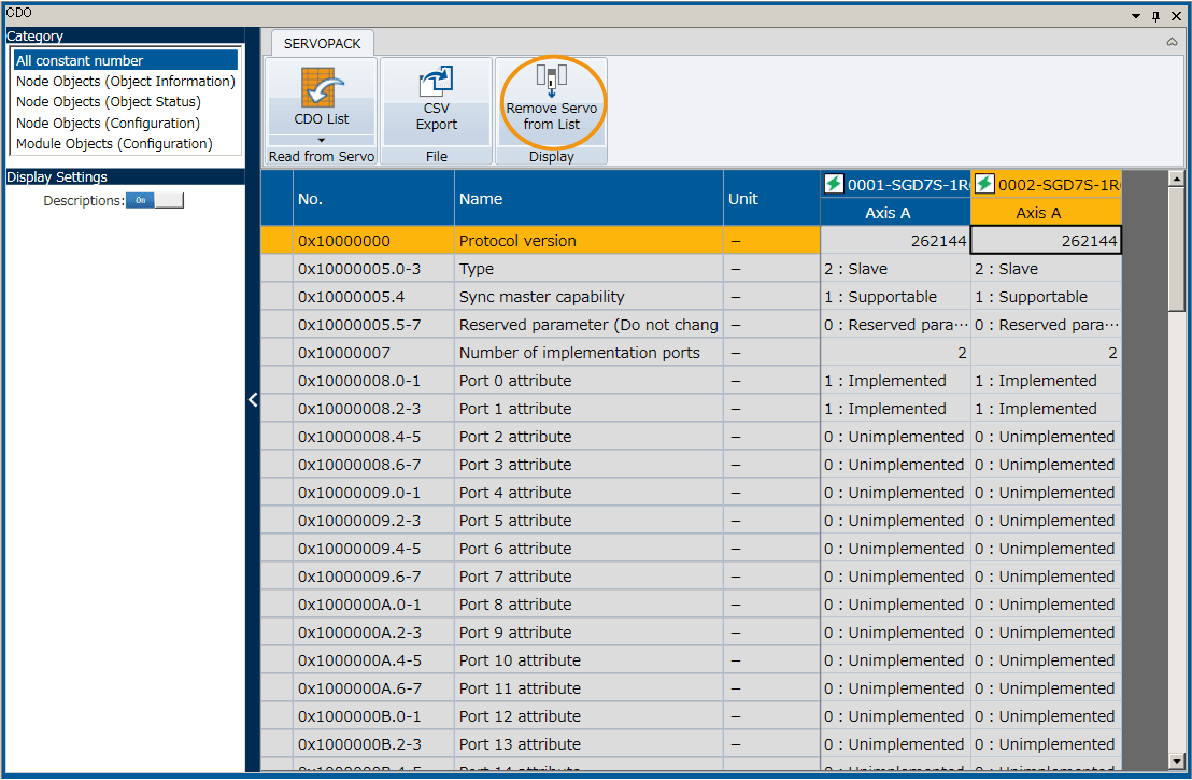1192x780 pixels.
Task: Collapse the ribbon with the top-right chevron
Action: tap(1171, 43)
